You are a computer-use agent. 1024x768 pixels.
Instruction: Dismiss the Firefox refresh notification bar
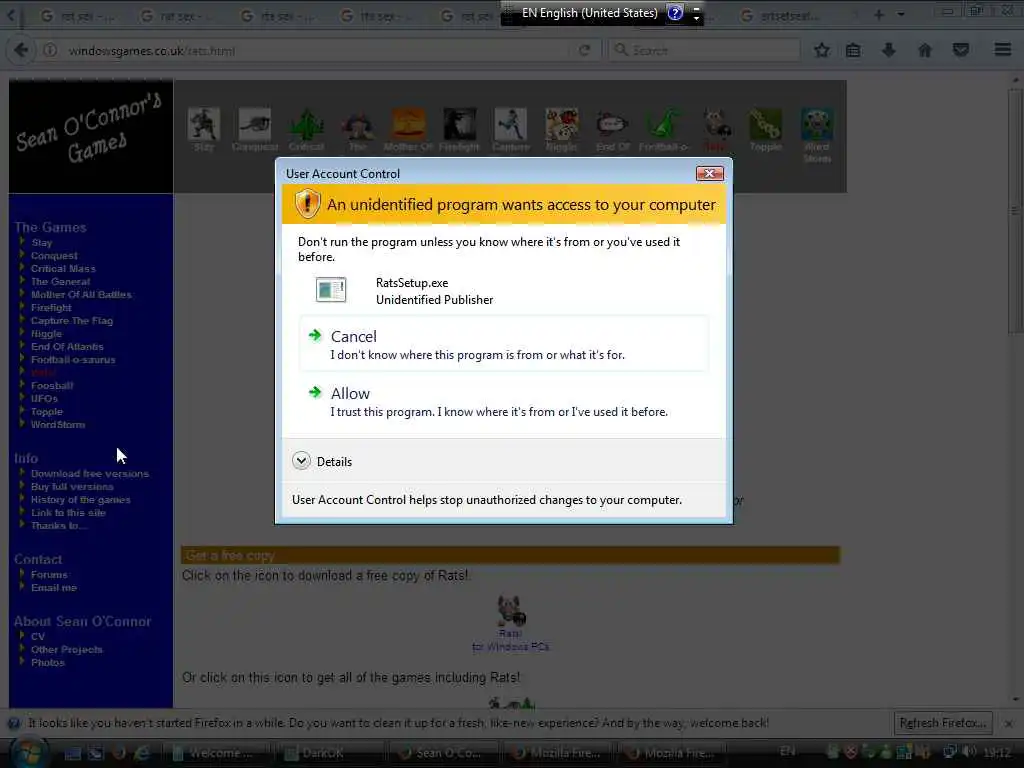pyautogui.click(x=1008, y=724)
